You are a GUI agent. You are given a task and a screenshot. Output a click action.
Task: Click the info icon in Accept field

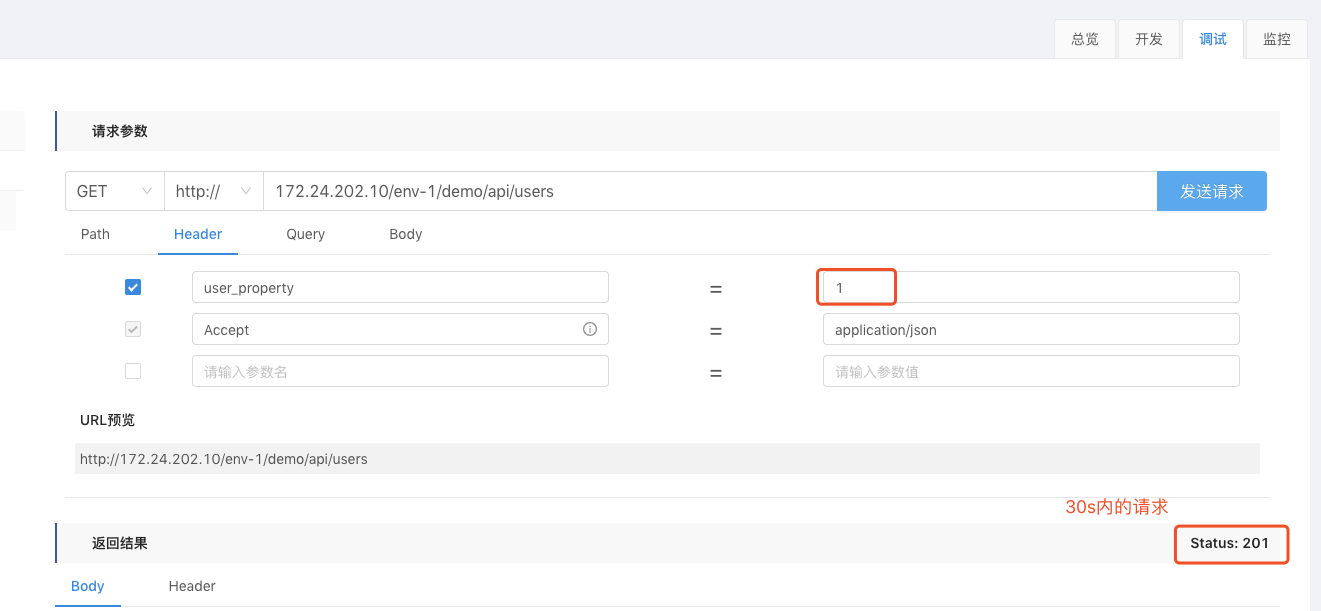point(590,329)
